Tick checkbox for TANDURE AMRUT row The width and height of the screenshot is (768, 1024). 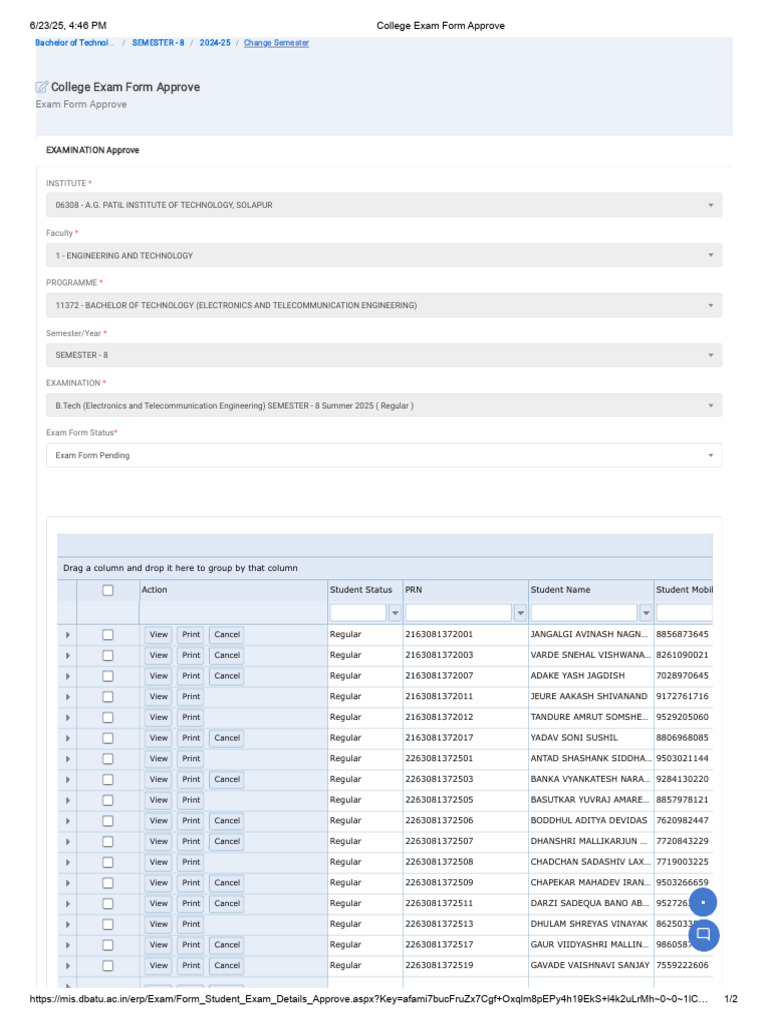pyautogui.click(x=108, y=717)
